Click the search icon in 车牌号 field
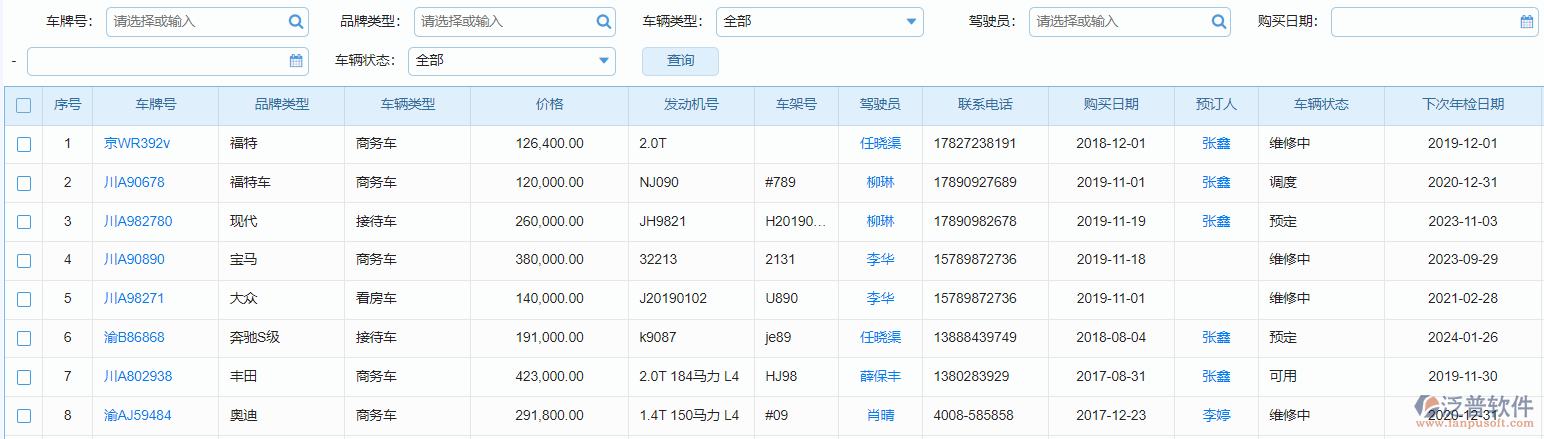This screenshot has width=1544, height=439. [x=296, y=21]
